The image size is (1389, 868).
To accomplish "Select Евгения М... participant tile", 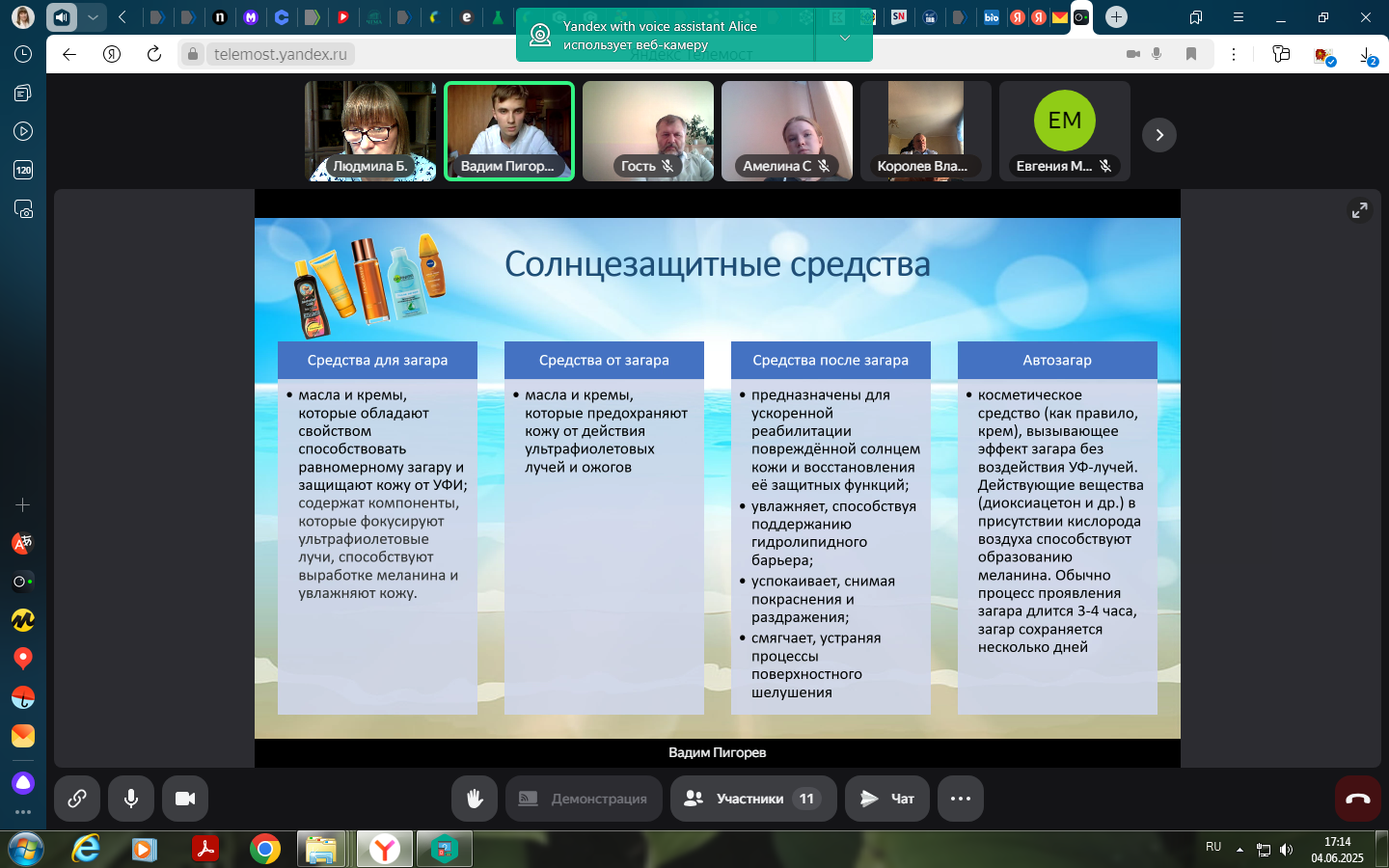I will (1065, 131).
